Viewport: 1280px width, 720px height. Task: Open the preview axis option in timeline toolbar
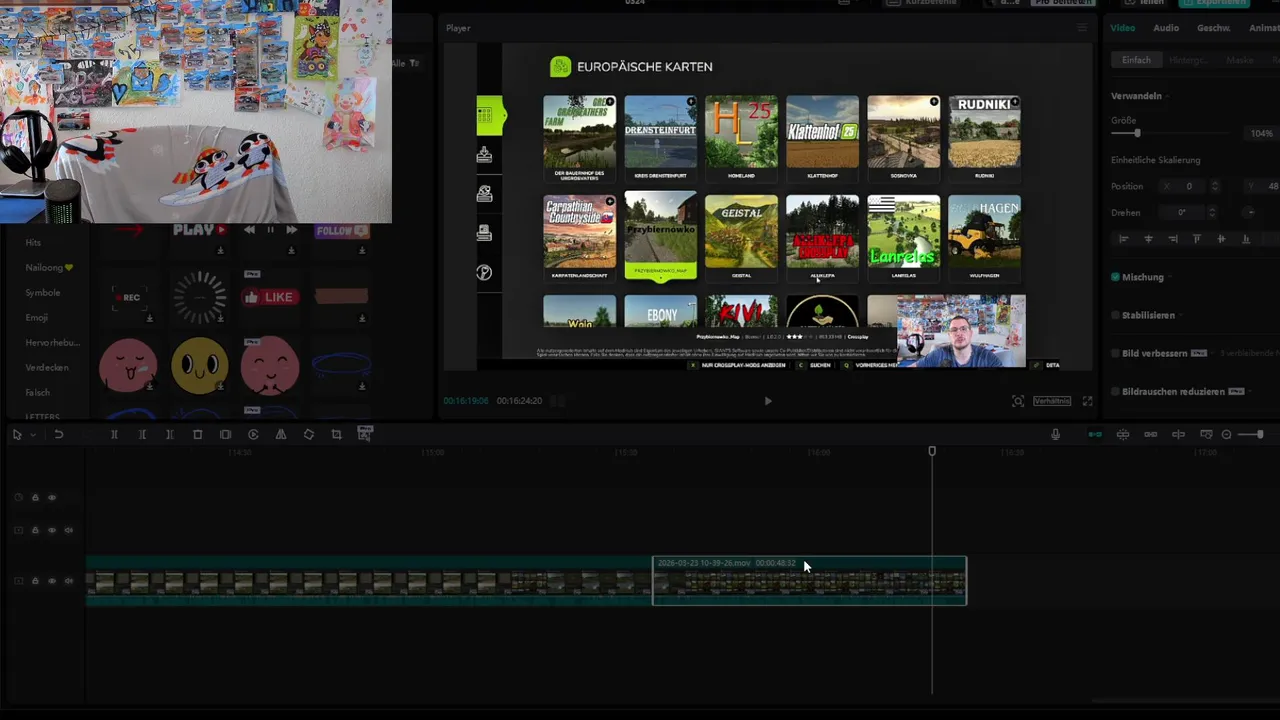1178,434
